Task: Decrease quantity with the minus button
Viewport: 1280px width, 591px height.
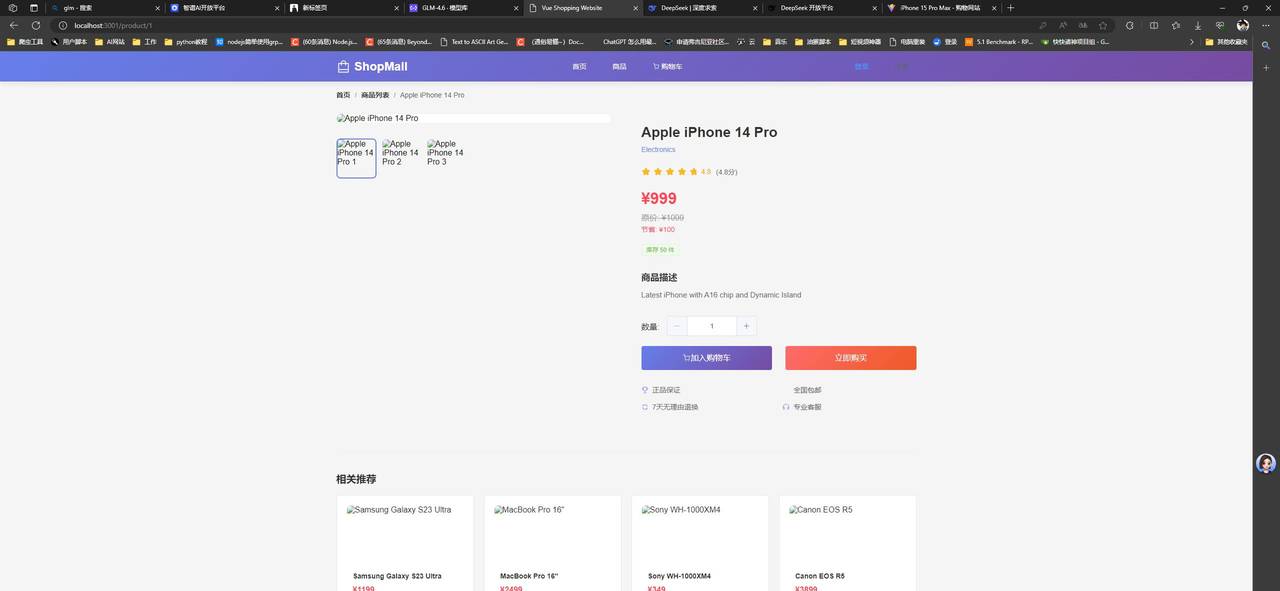Action: pos(677,326)
